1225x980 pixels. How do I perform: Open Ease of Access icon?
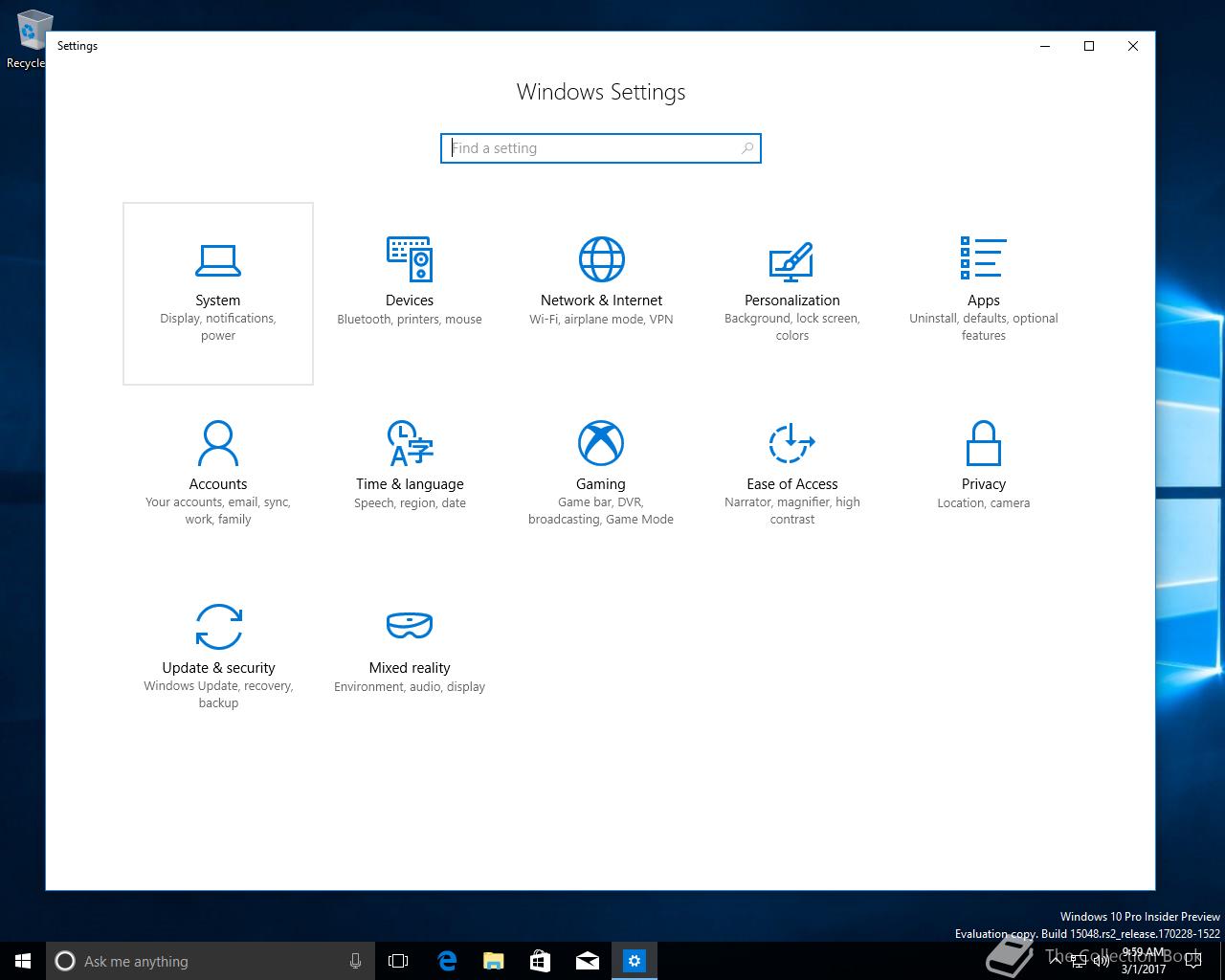[791, 443]
